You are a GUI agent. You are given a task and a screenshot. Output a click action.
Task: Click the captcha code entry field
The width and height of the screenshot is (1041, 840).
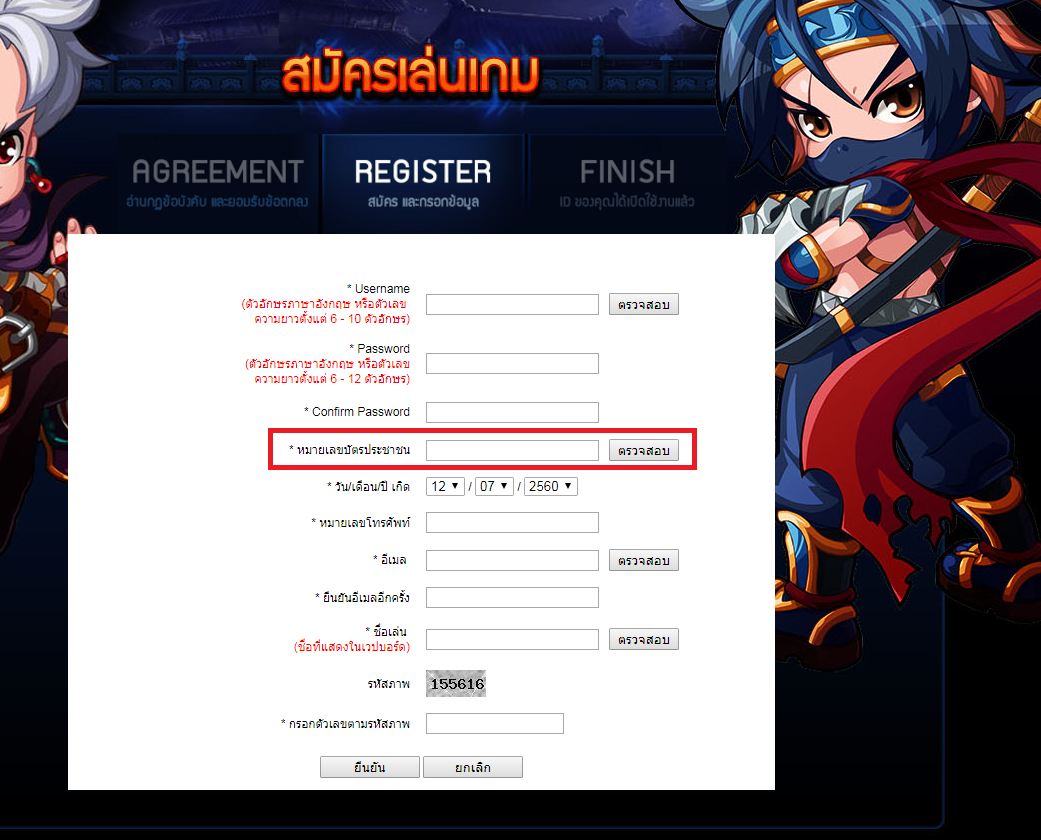pos(495,724)
